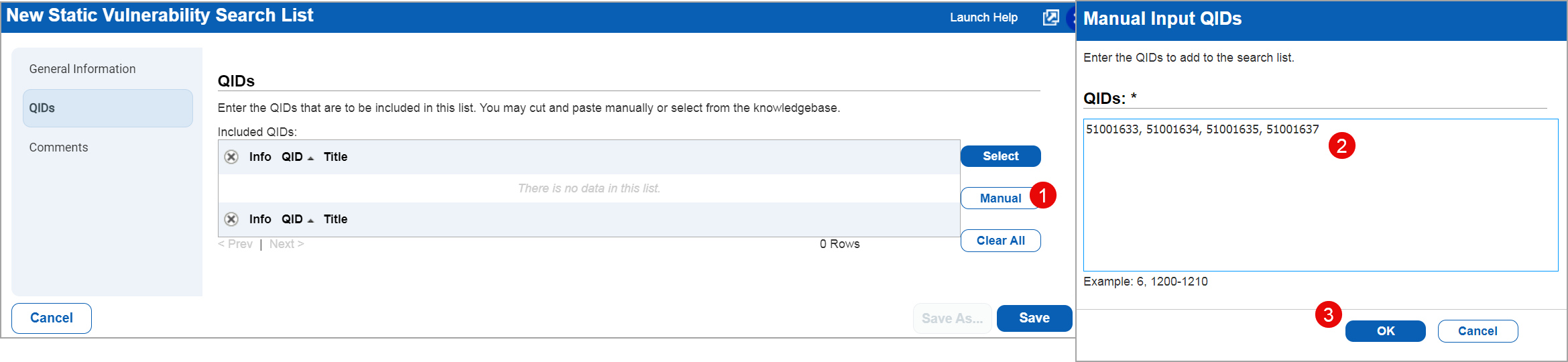This screenshot has height=362, width=1568.
Task: Open the General Information section
Action: click(x=82, y=69)
